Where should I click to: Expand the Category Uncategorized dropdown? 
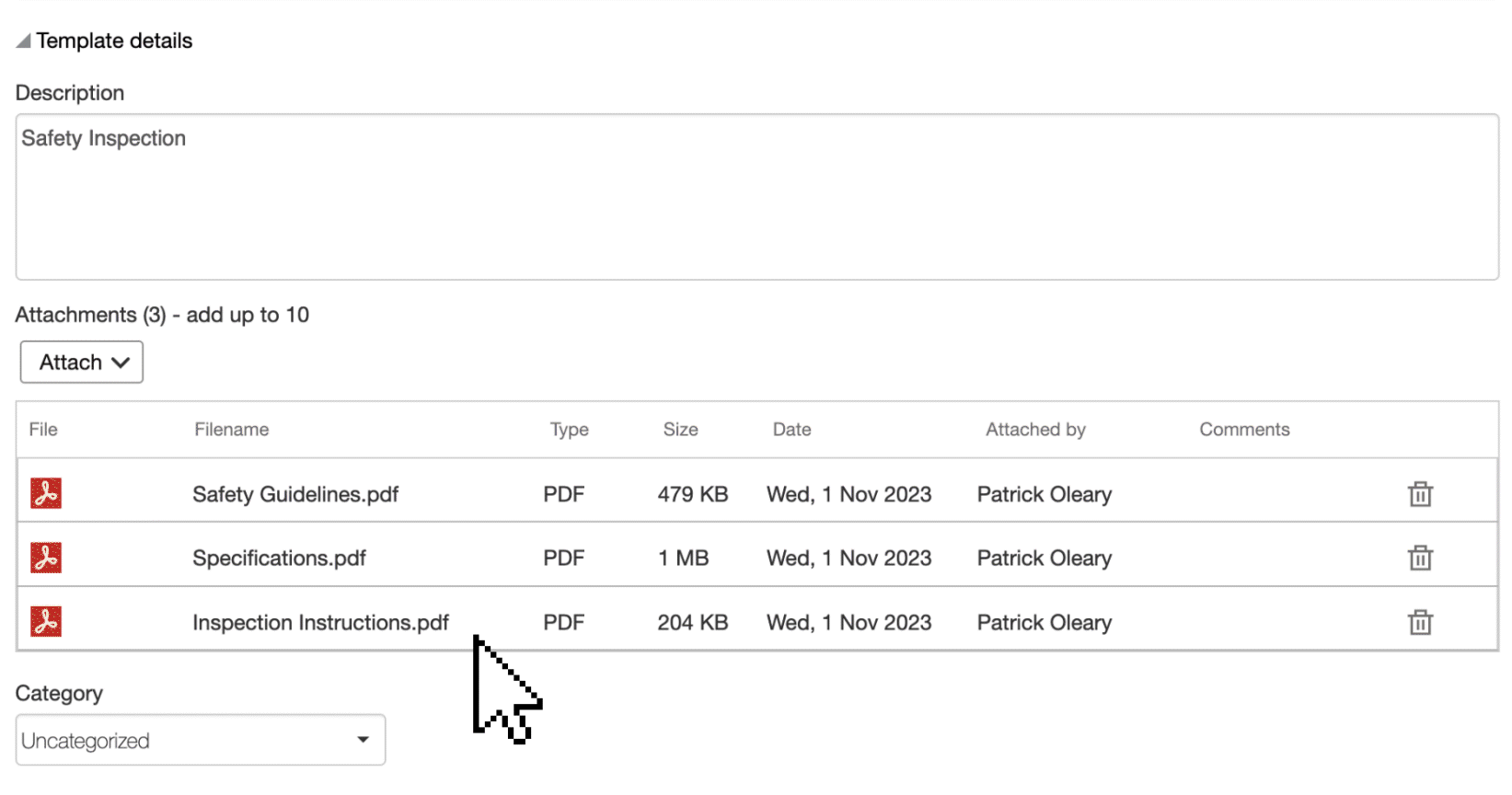201,740
